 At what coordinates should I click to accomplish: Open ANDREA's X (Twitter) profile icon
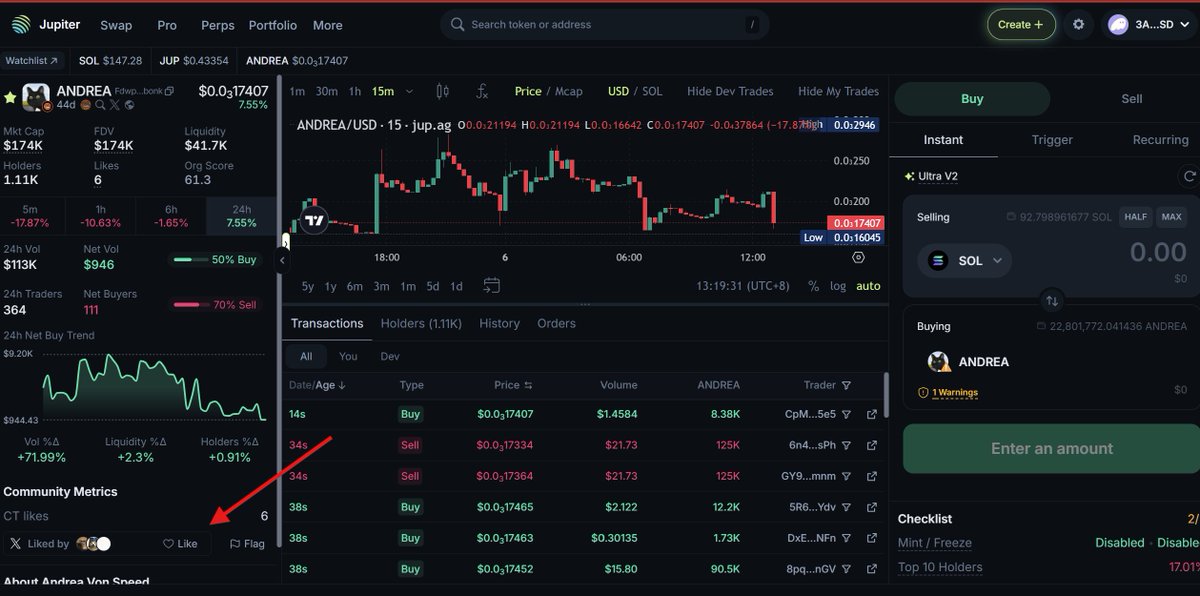point(114,105)
